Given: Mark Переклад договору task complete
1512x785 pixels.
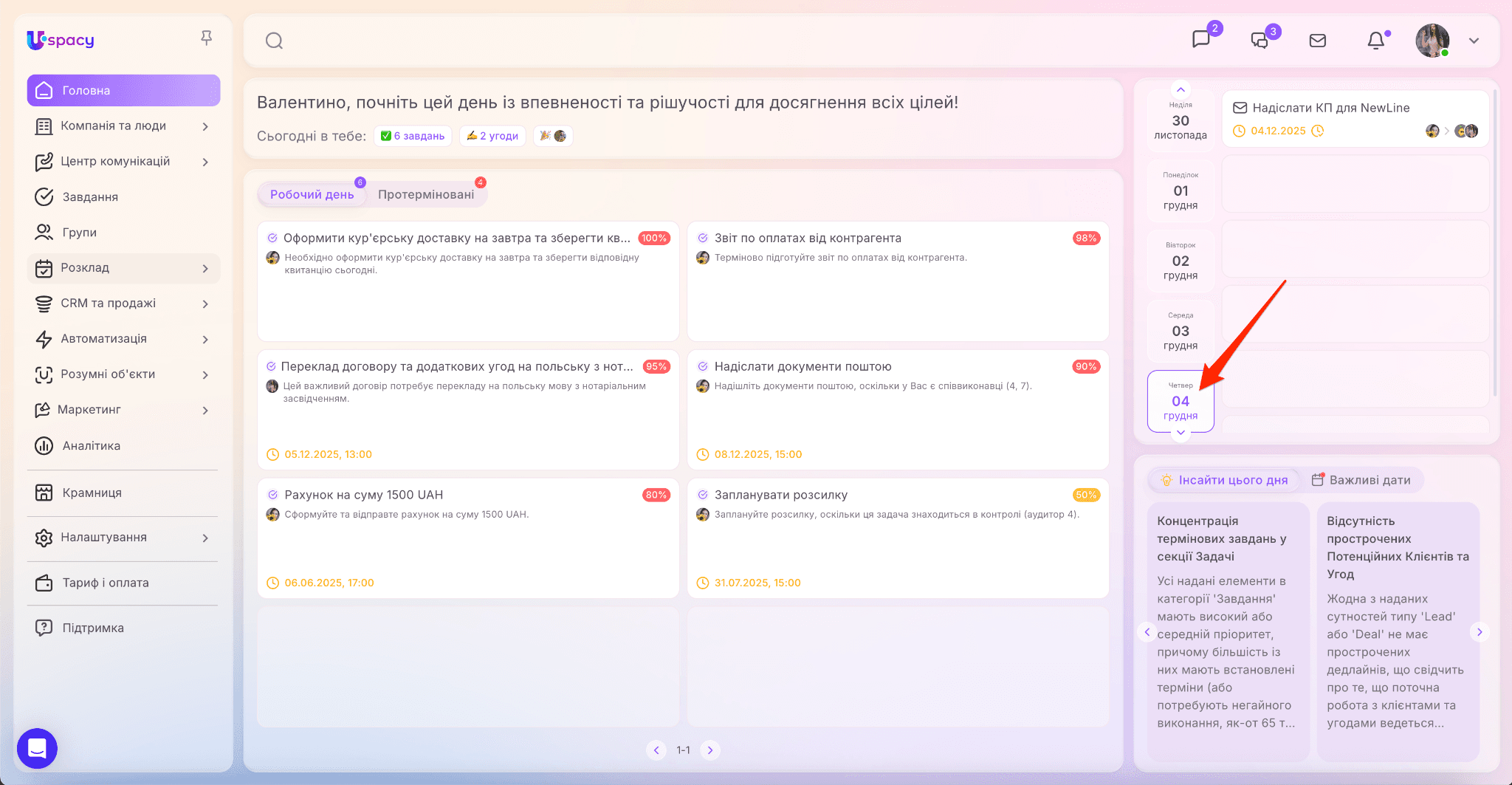Looking at the screenshot, I should point(271,366).
